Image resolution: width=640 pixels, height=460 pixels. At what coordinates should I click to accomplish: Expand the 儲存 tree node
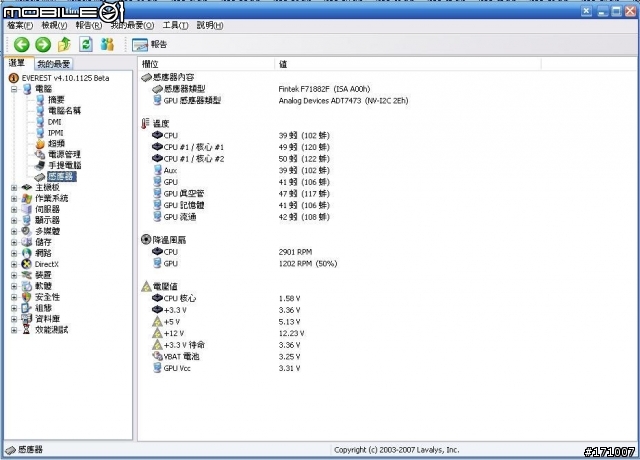(x=14, y=242)
